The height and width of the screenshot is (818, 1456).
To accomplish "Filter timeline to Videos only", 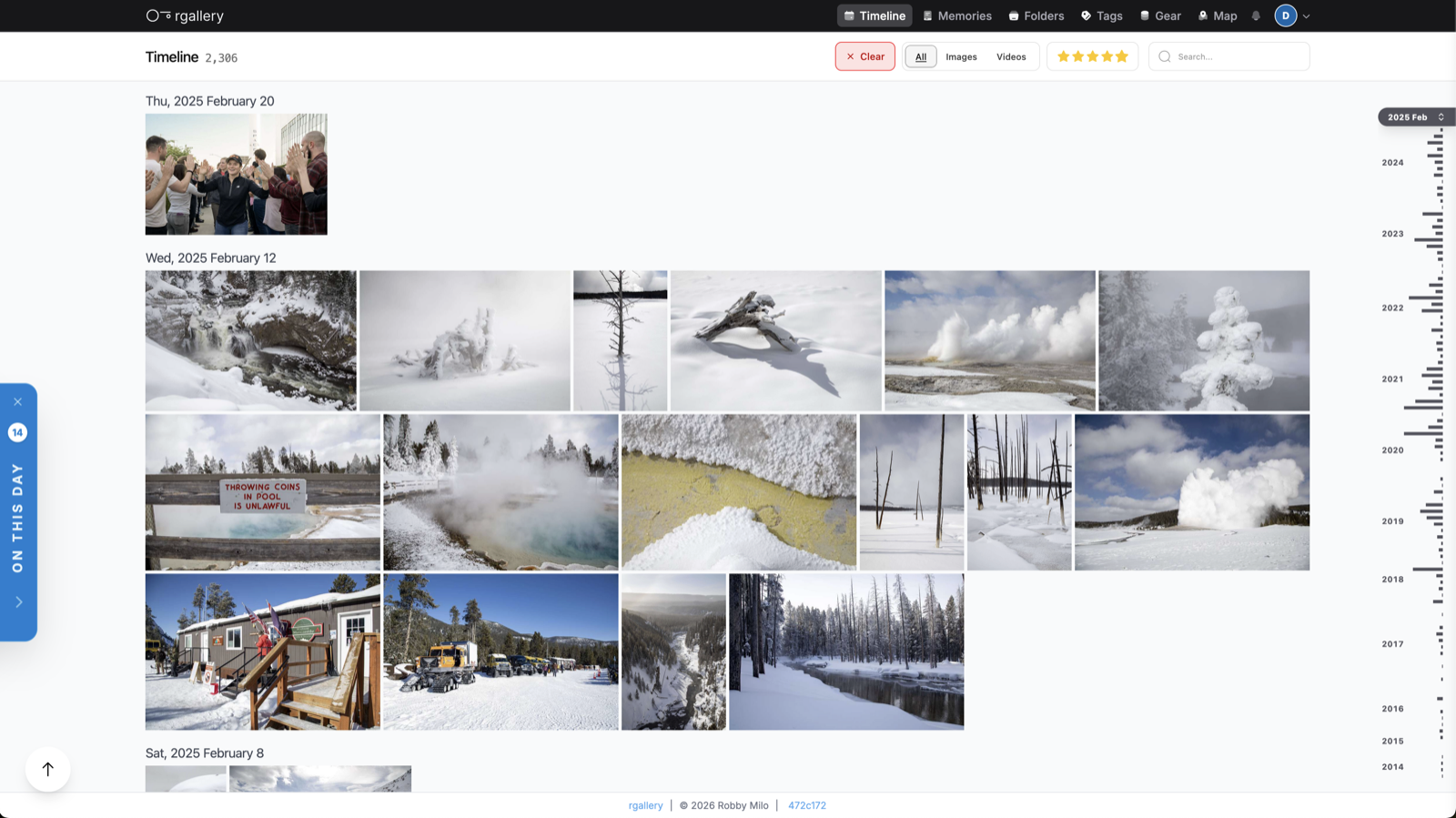I will (1011, 56).
